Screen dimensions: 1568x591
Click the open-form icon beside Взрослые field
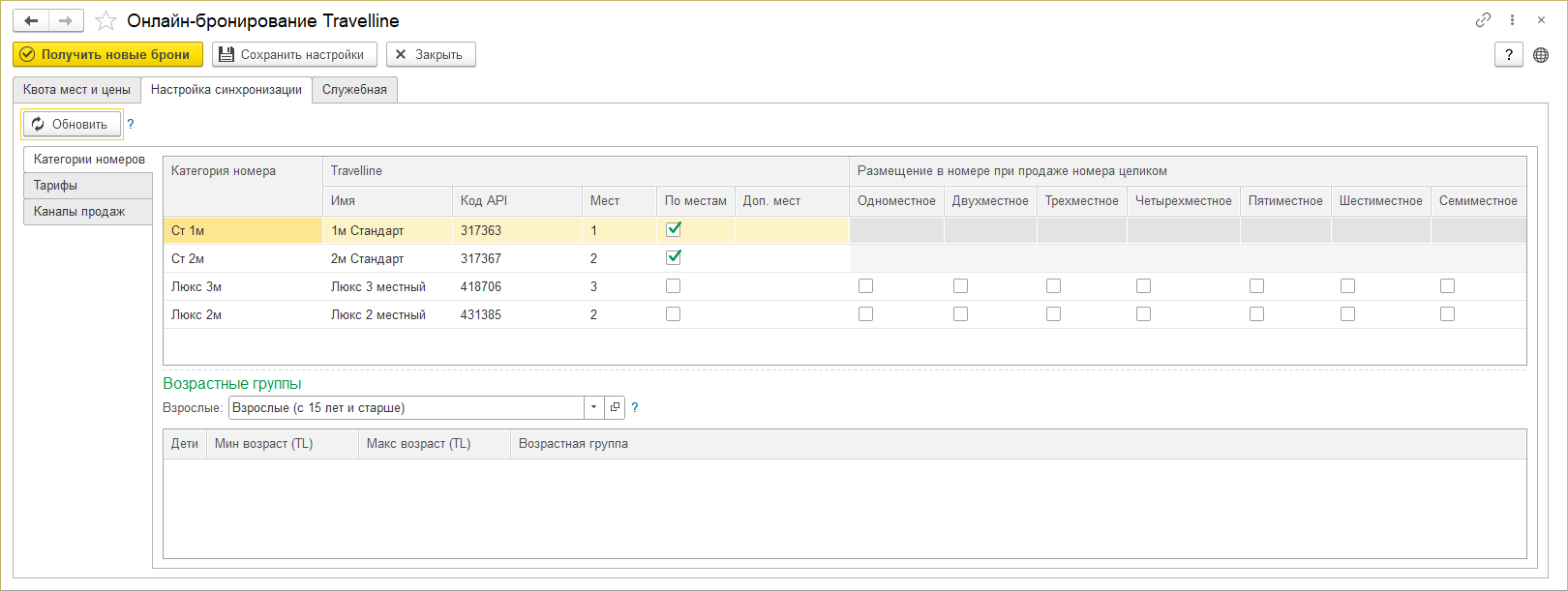click(615, 407)
